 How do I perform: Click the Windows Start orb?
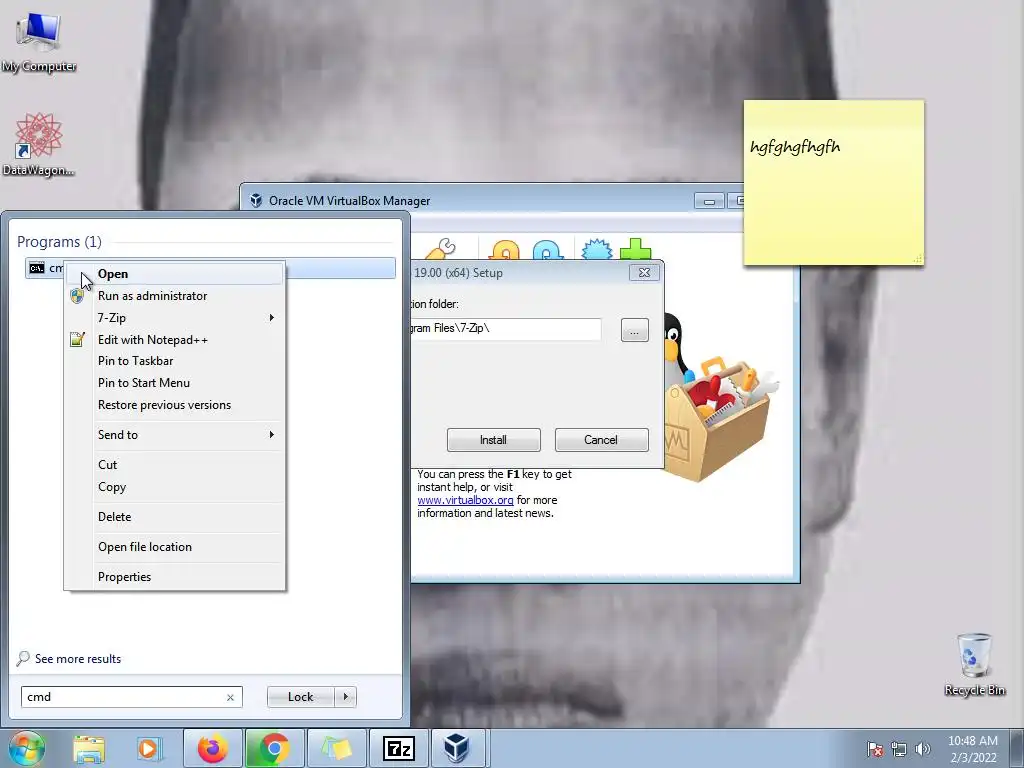tap(25, 748)
